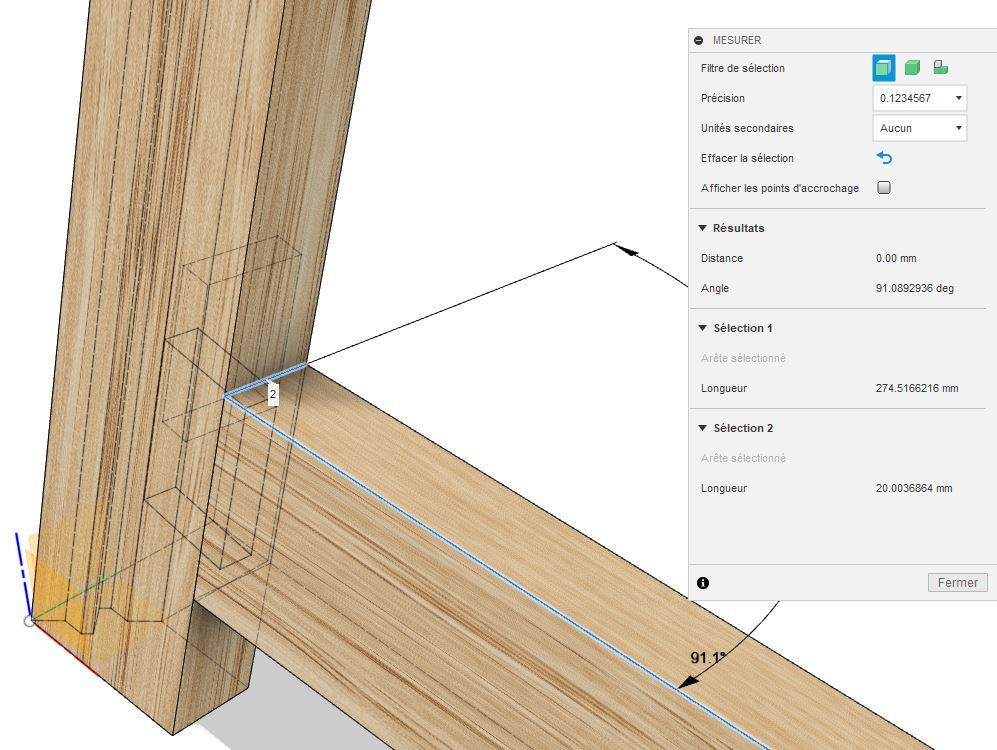Click the Sélection 2 length 20.0036864 mm
997x750 pixels.
(913, 488)
